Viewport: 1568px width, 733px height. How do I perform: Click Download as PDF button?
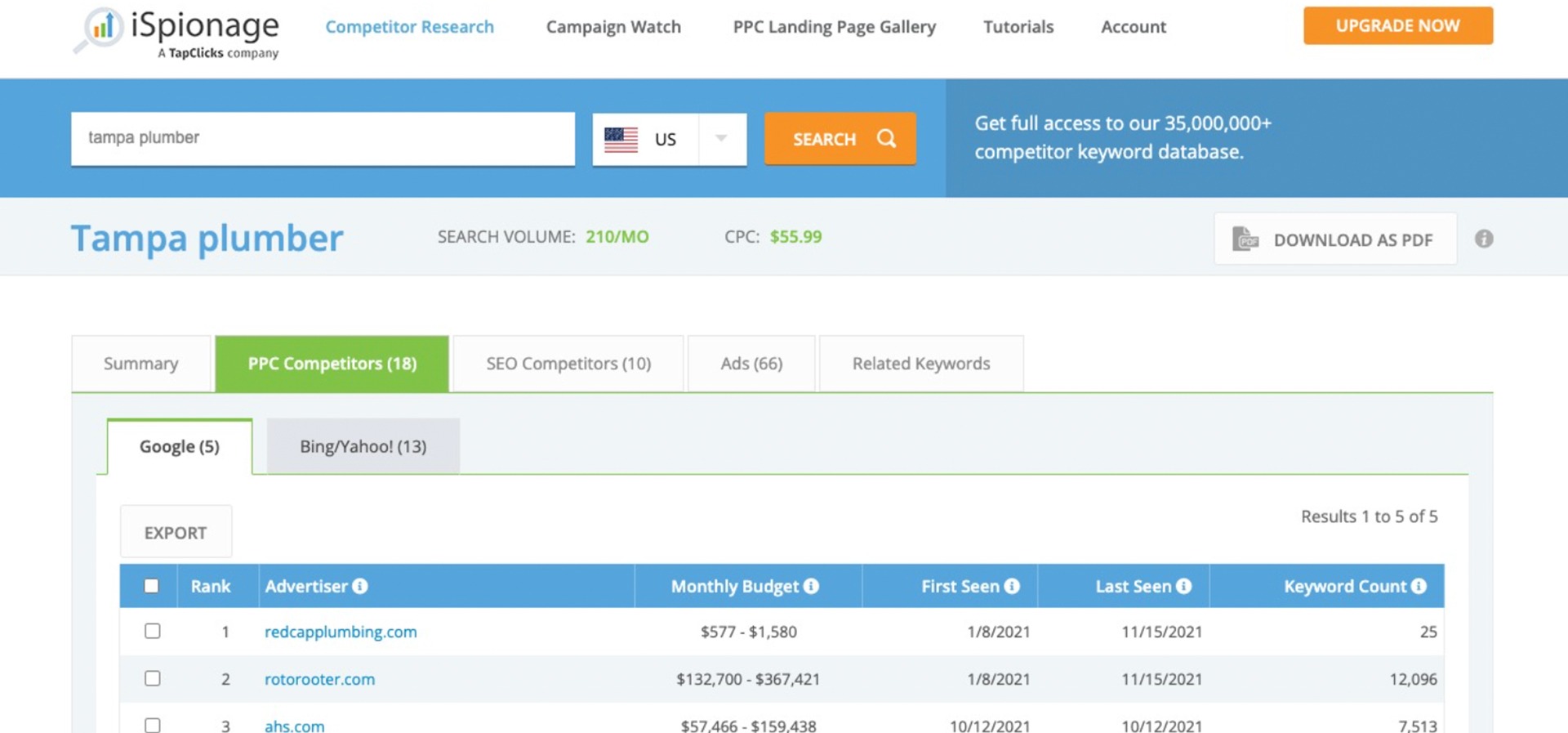(x=1335, y=239)
